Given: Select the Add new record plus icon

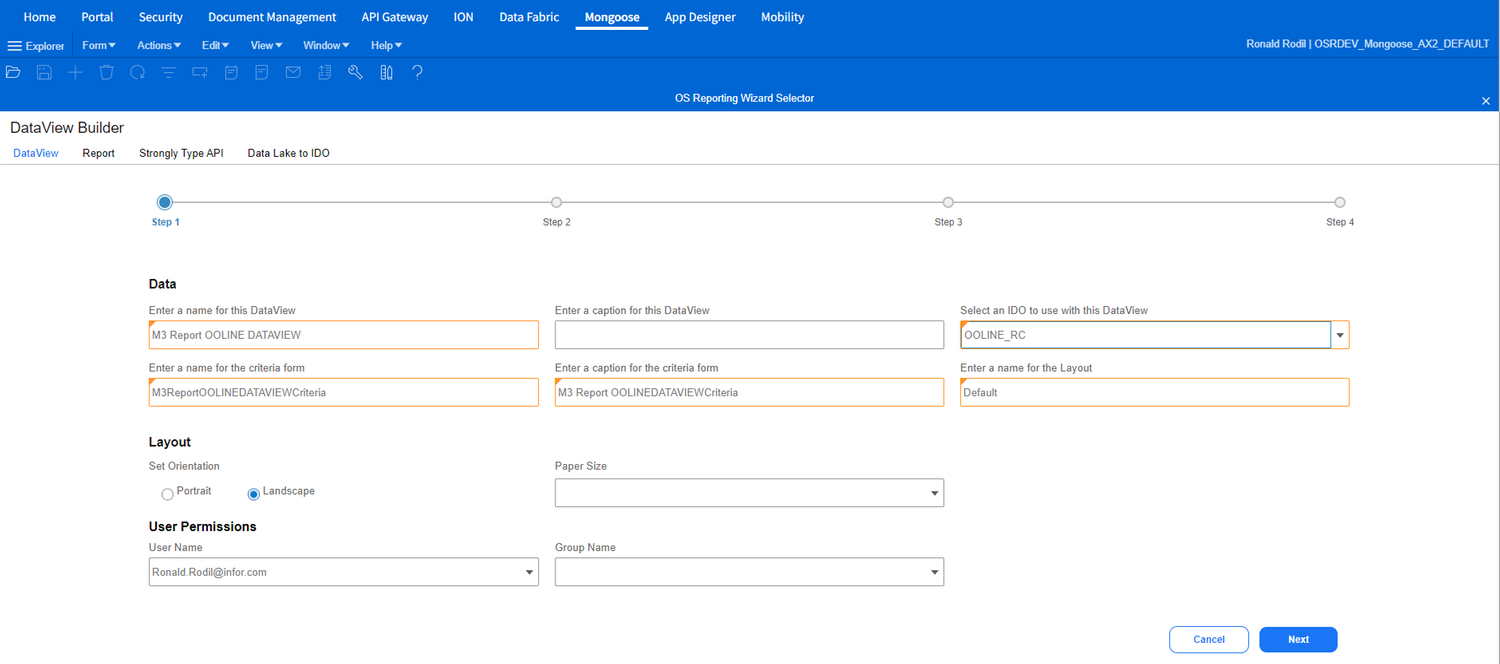Looking at the screenshot, I should click(75, 71).
